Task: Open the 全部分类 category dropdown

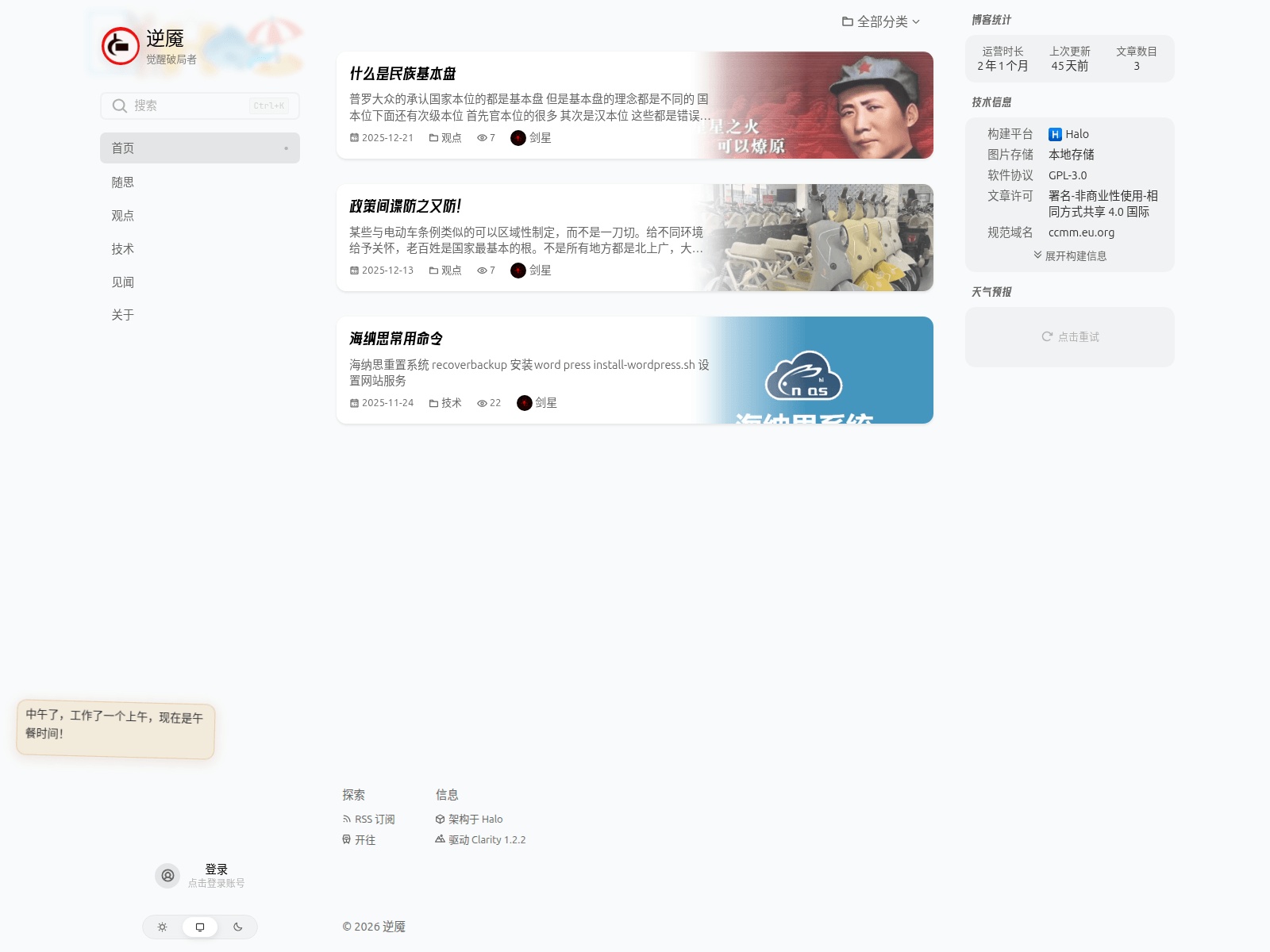Action: point(881,21)
